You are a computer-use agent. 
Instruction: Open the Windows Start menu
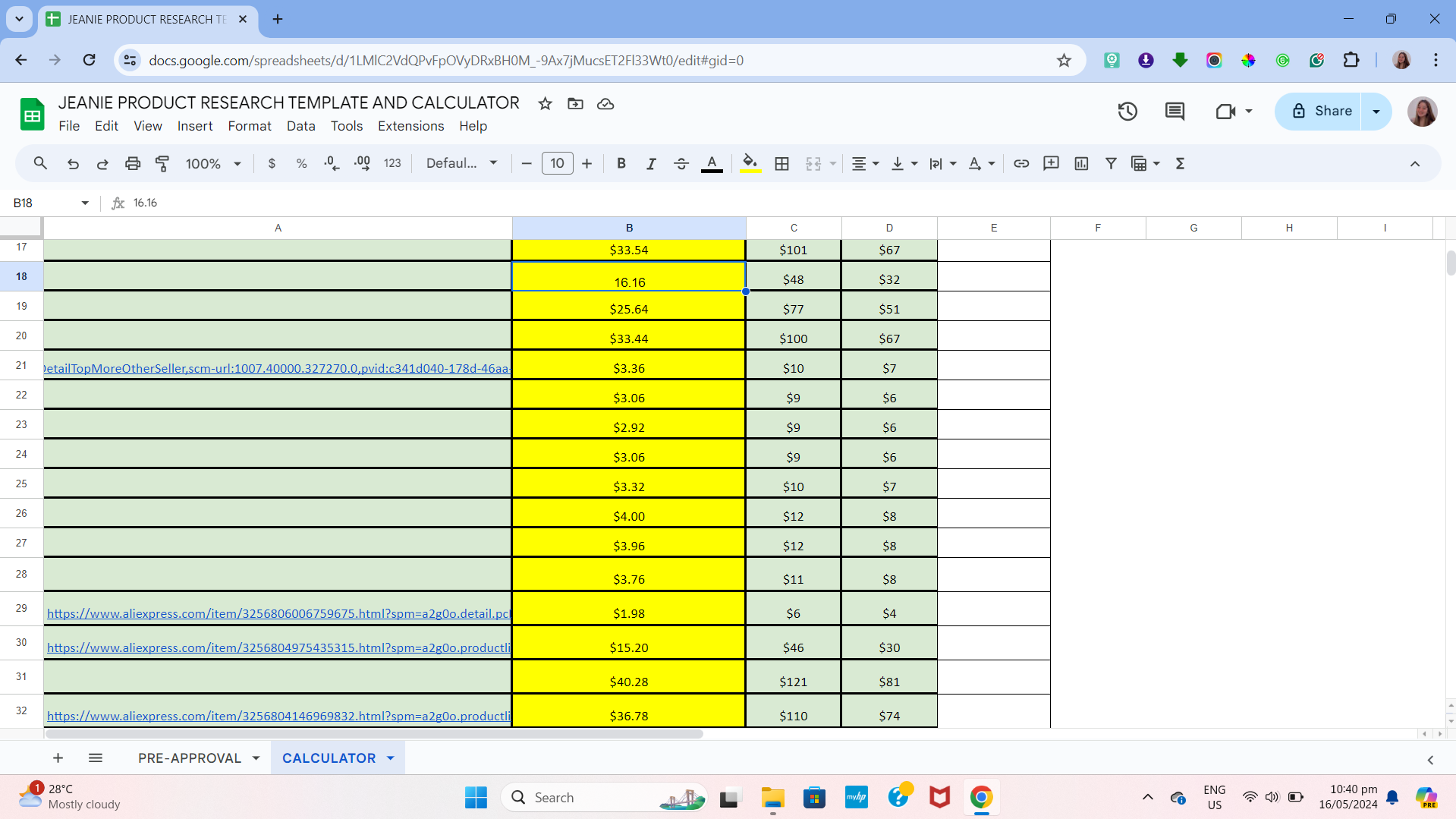pos(476,798)
